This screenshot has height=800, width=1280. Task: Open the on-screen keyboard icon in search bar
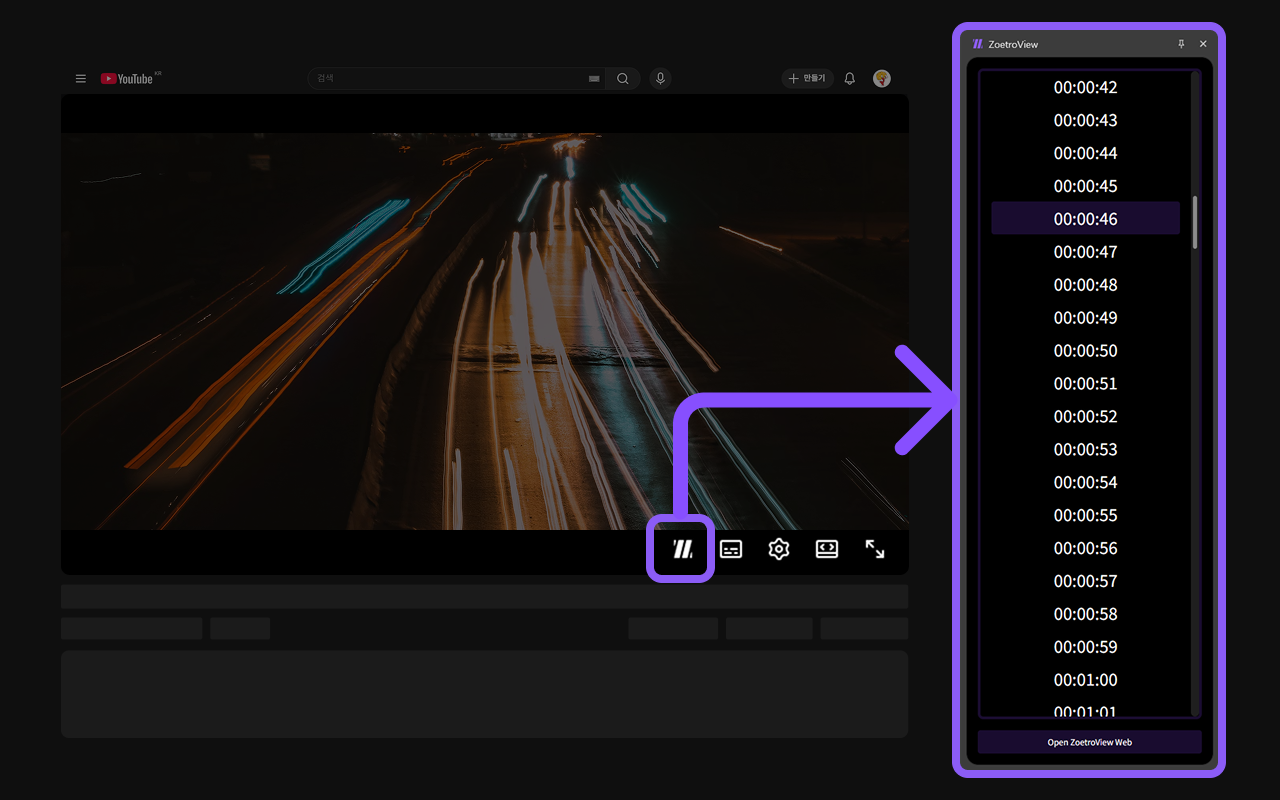click(593, 78)
